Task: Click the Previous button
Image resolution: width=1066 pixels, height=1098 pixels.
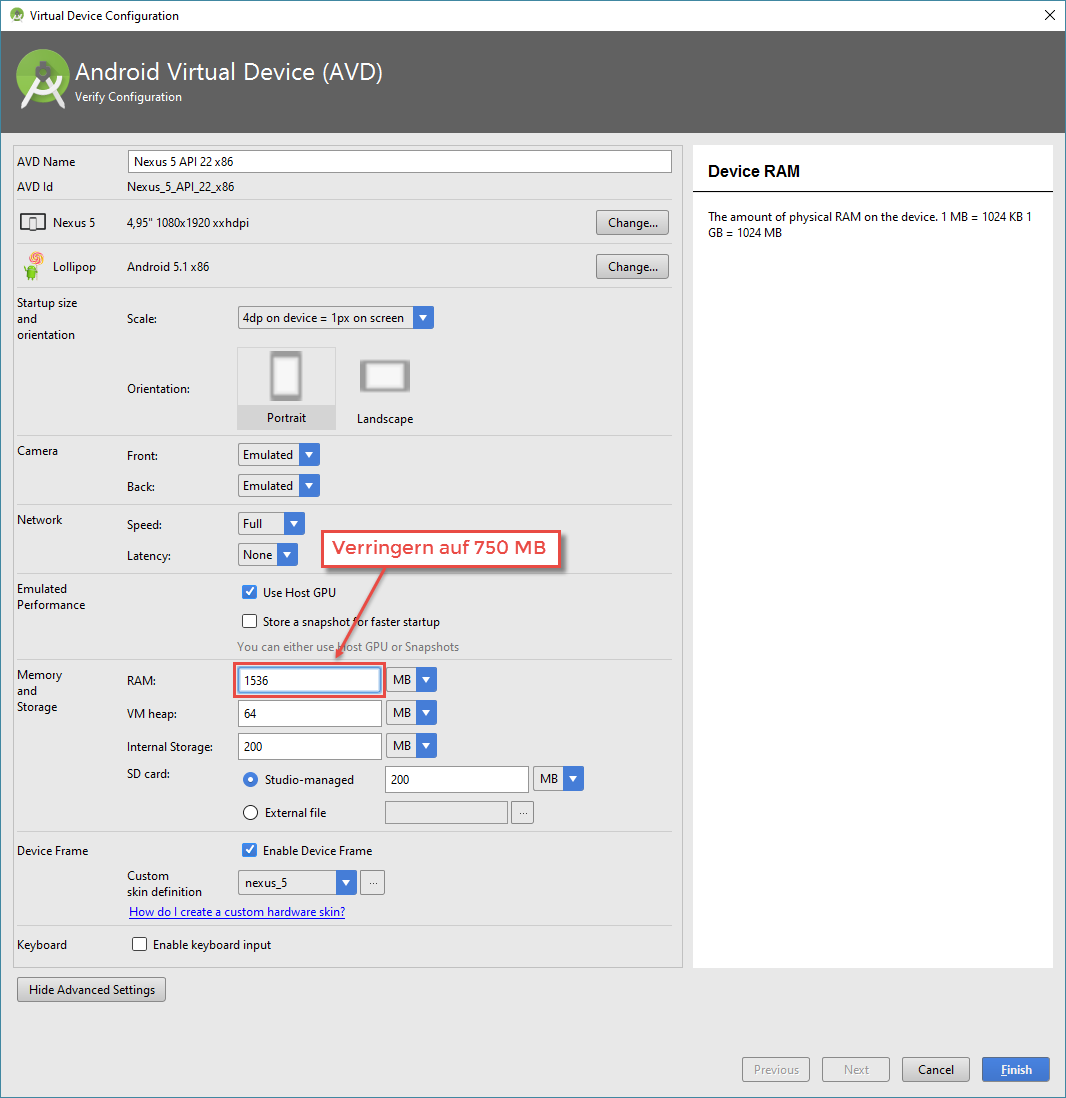Action: point(776,1069)
